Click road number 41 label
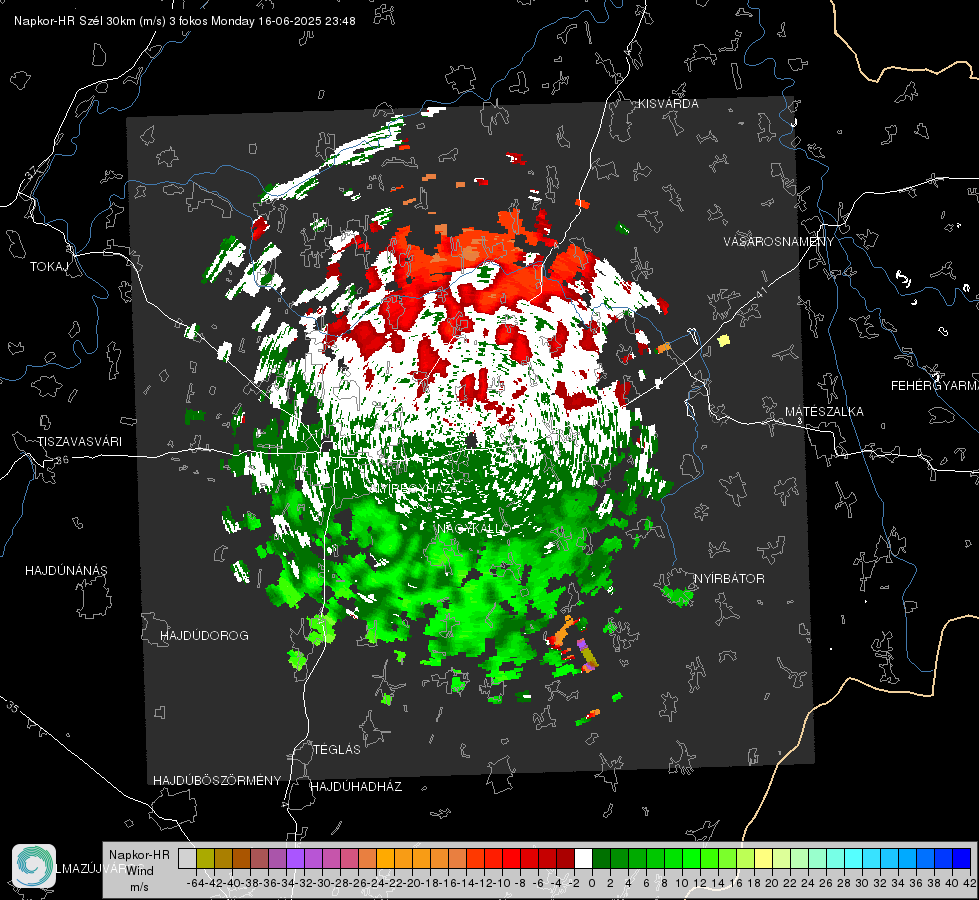This screenshot has width=979, height=900. (x=760, y=291)
